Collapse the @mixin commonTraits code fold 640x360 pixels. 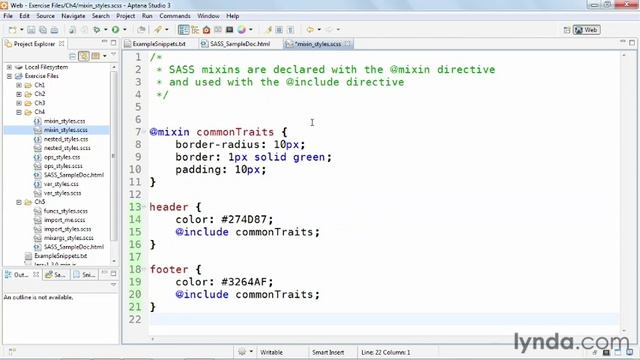(x=144, y=132)
